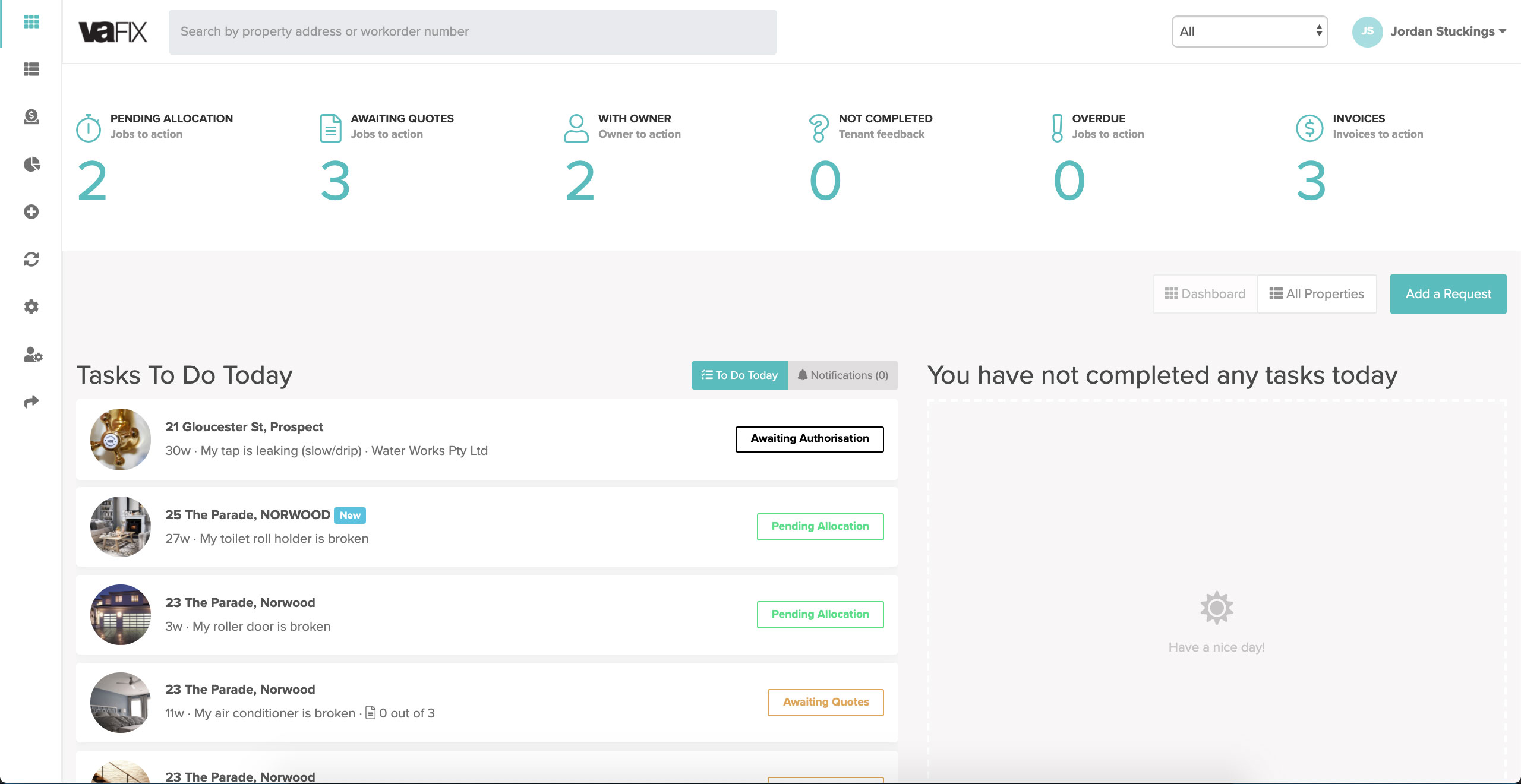Screen dimensions: 1521x784
Task: Click Pending Allocation for 25 The Parade
Action: (820, 527)
